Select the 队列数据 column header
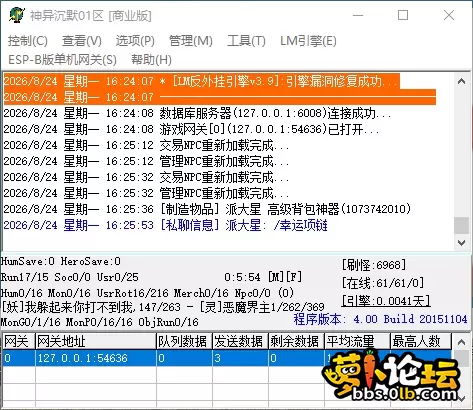This screenshot has height=410, width=473. [x=184, y=341]
